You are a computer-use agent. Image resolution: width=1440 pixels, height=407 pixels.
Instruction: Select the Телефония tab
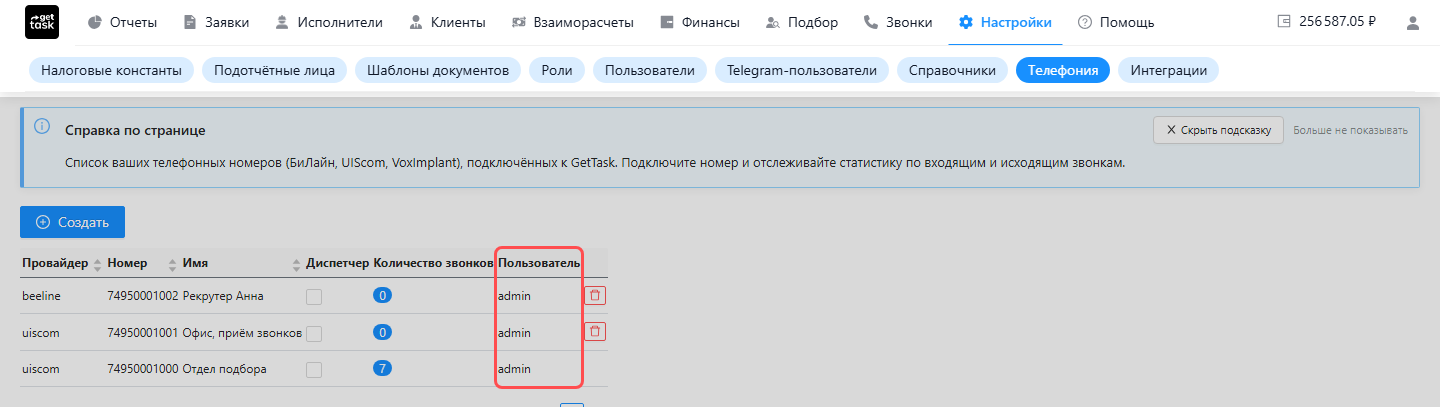click(1062, 70)
